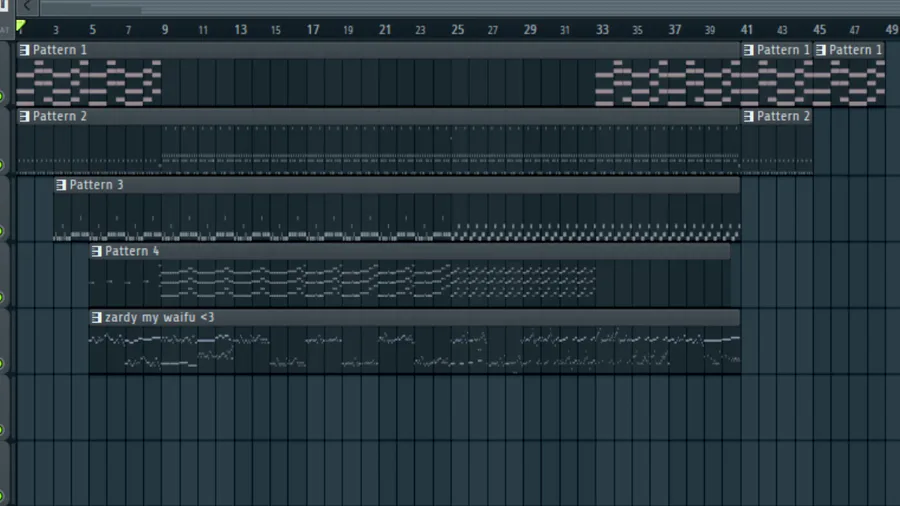This screenshot has width=900, height=506.
Task: Select the Pattern 1 clip title at bar 41
Action: (783, 50)
